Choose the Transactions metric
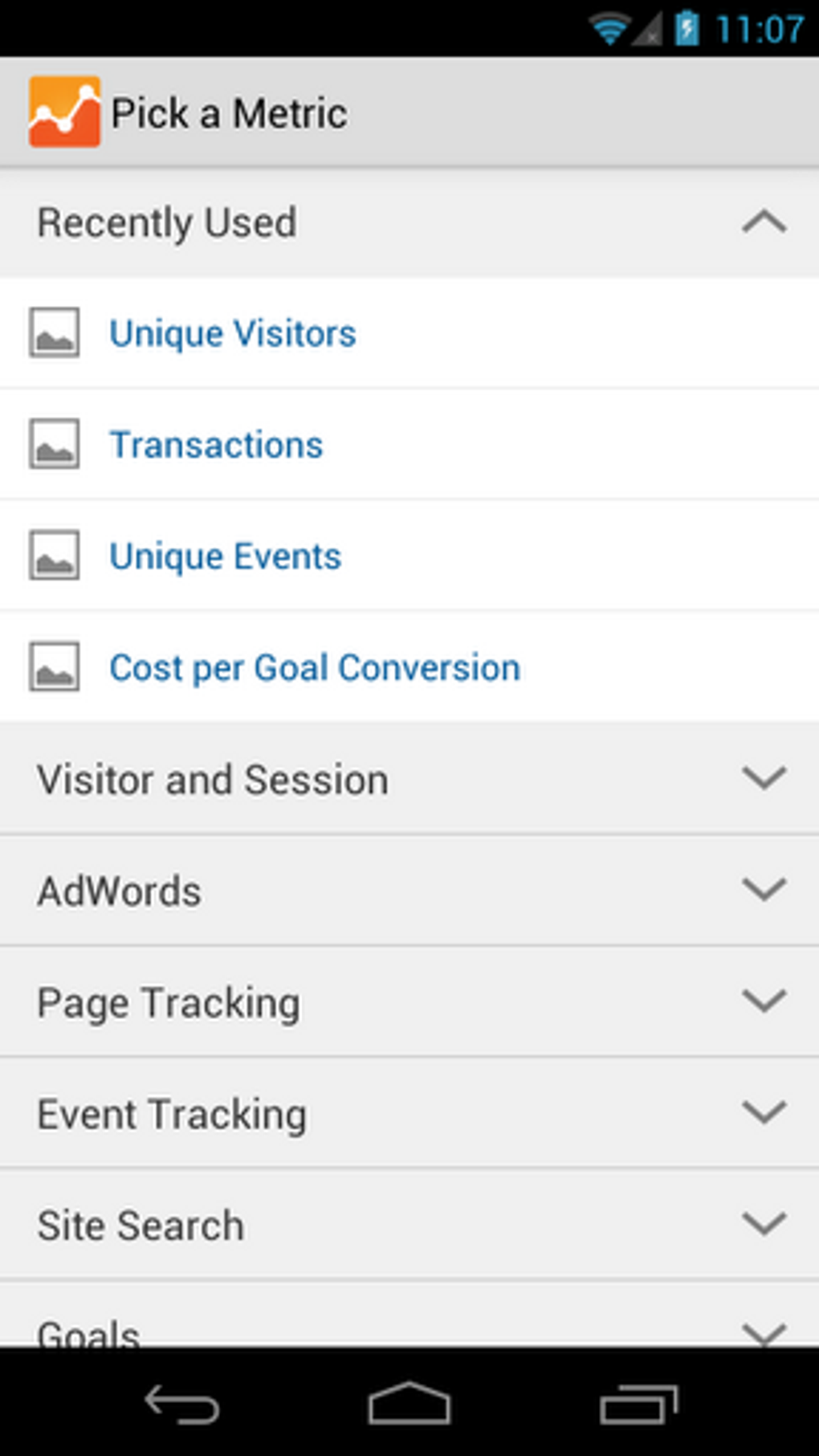Screen dimensions: 819x1456 pos(216,445)
